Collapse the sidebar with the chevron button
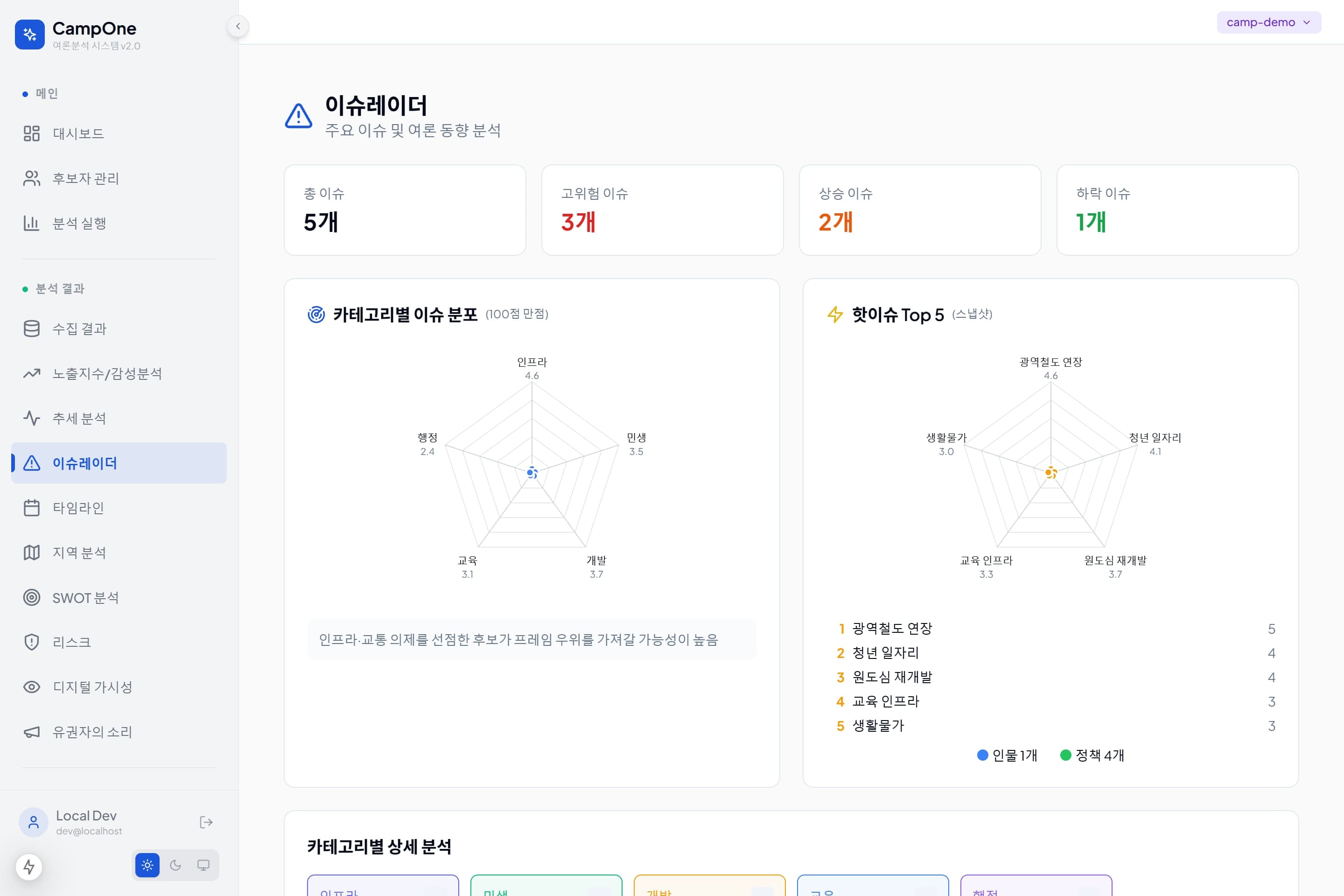The height and width of the screenshot is (896, 1344). pyautogui.click(x=238, y=26)
